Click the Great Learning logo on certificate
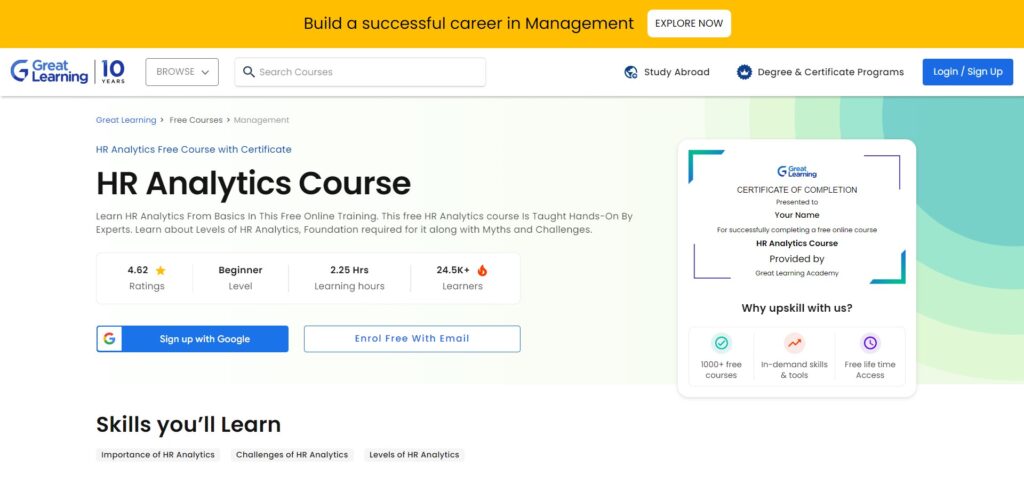 (x=797, y=171)
